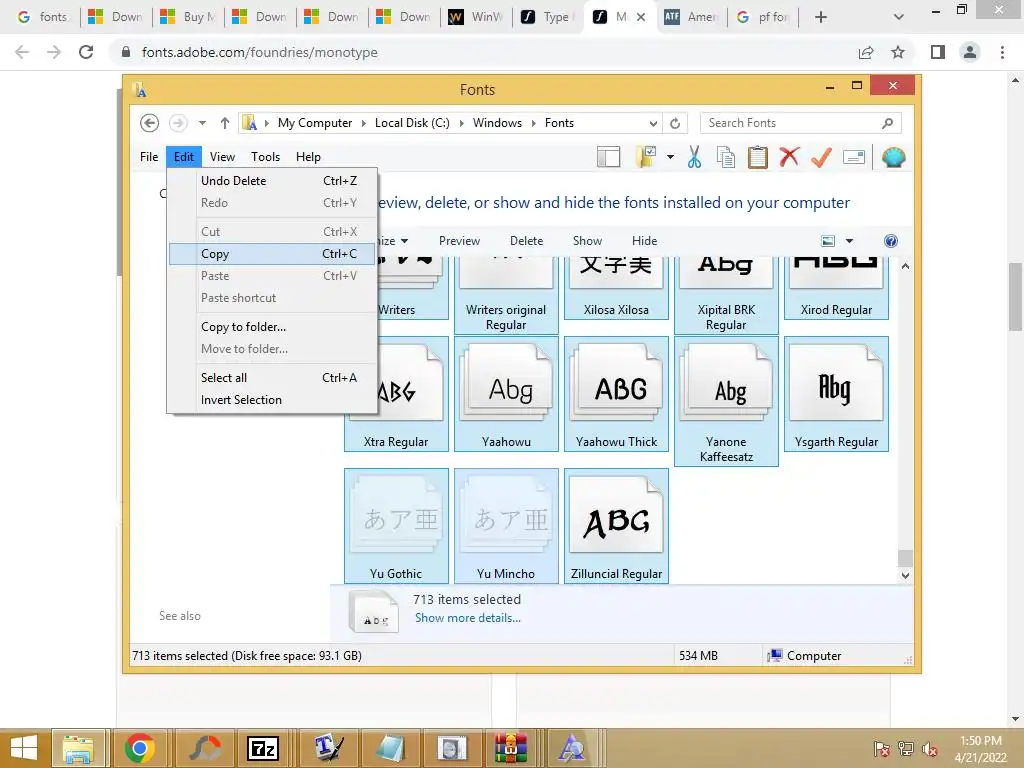This screenshot has height=768, width=1024.
Task: Click the Delete button in command bar
Action: click(x=526, y=241)
